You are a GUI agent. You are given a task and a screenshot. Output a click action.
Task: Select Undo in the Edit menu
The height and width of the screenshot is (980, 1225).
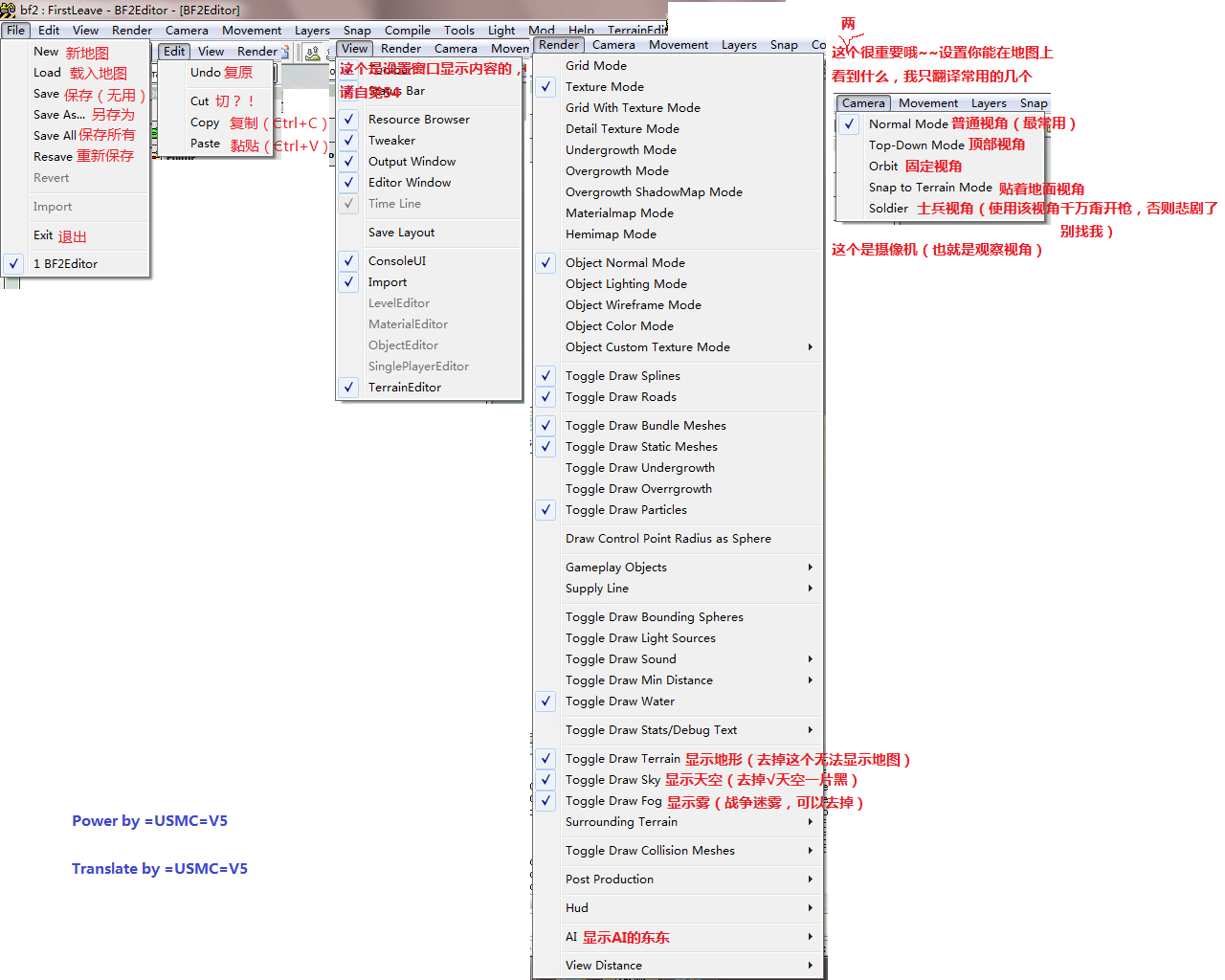click(x=217, y=73)
